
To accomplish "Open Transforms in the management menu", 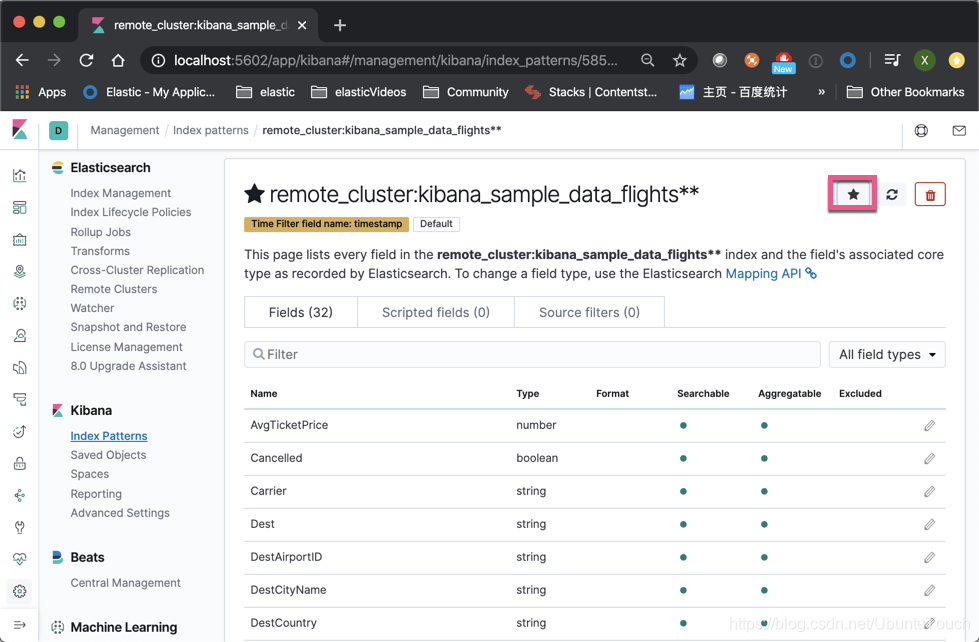I will tap(100, 251).
